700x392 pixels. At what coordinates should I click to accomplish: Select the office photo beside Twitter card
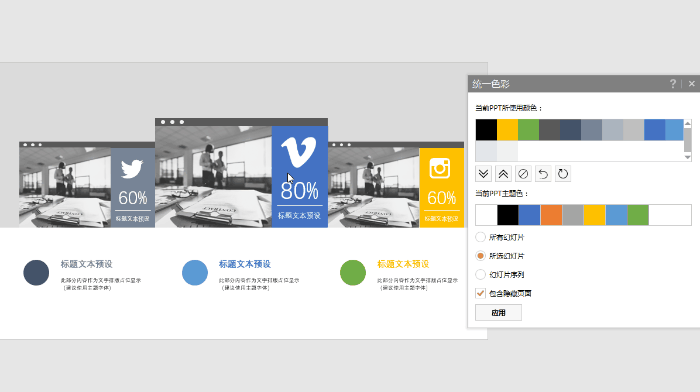pos(65,188)
